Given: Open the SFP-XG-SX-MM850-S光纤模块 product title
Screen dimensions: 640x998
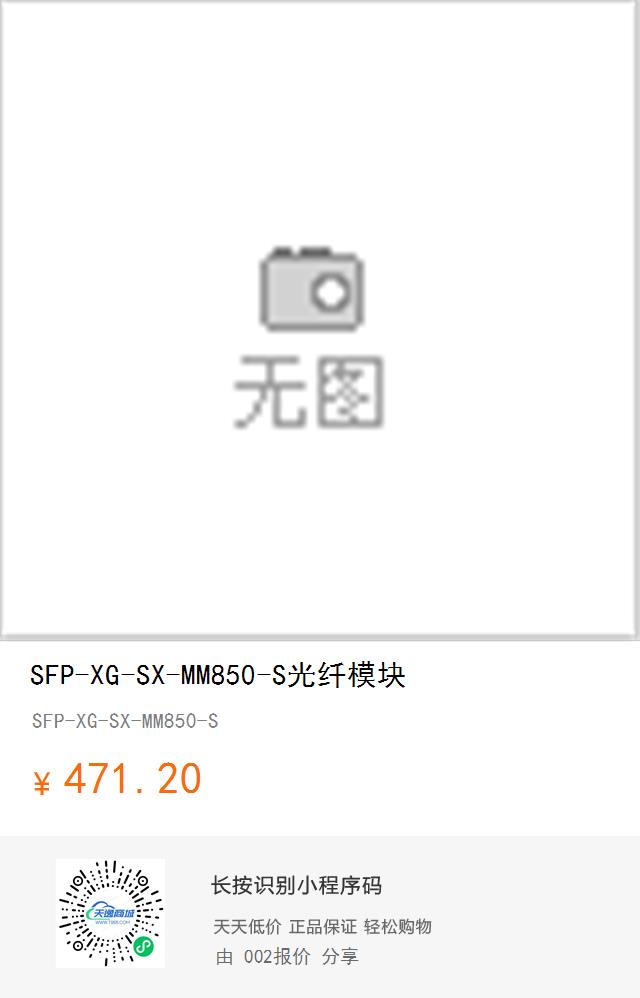Looking at the screenshot, I should [x=218, y=675].
